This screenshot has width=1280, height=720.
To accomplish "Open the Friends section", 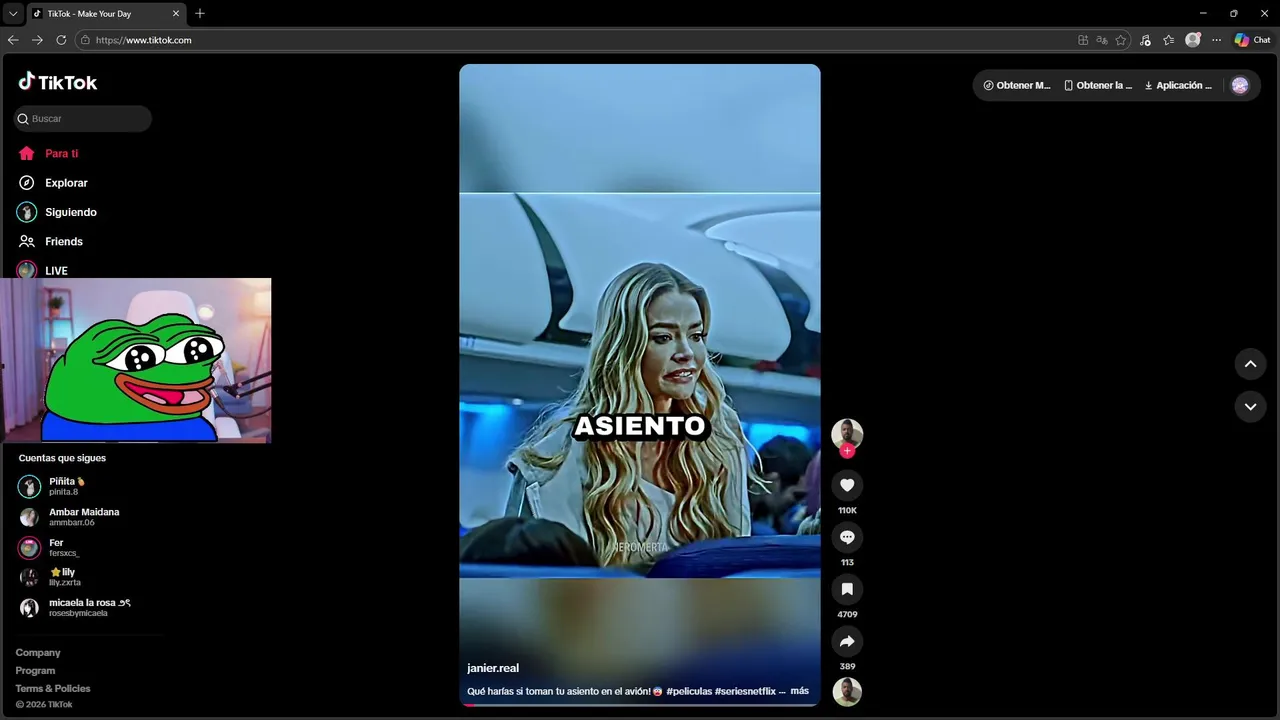I will [x=50, y=241].
